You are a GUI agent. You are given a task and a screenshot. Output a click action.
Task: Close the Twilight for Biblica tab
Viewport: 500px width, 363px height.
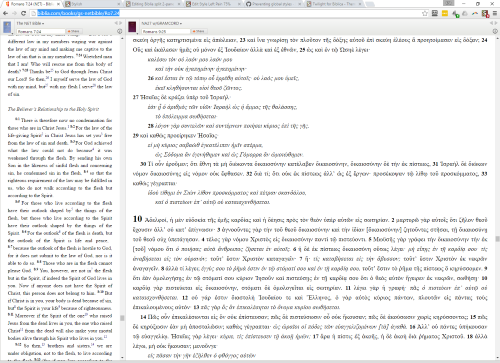click(x=359, y=4)
